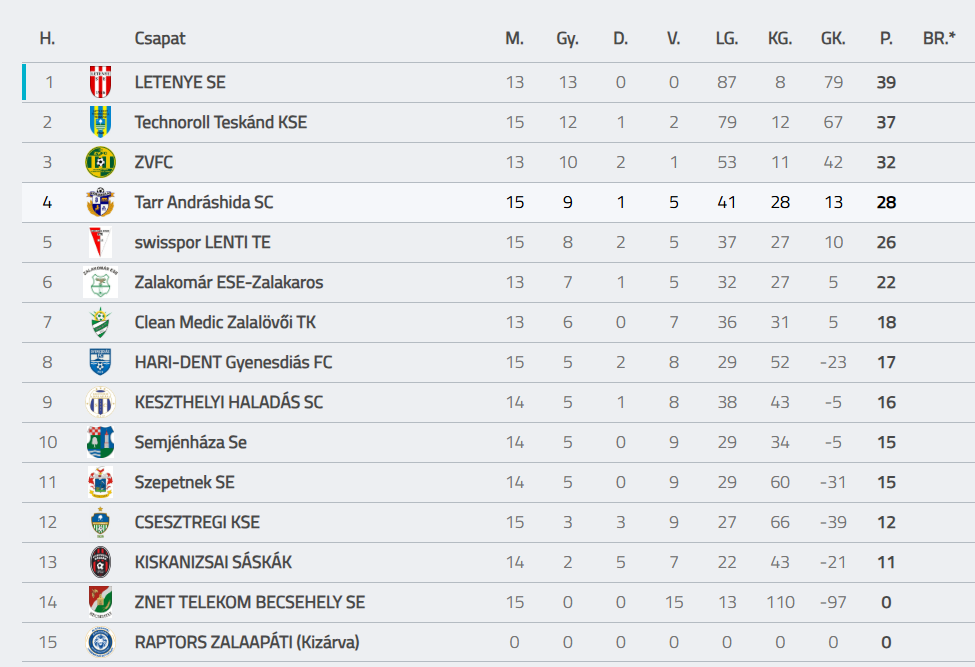Click the KISKANIZSAI SÁSKÁK round logo

100,562
